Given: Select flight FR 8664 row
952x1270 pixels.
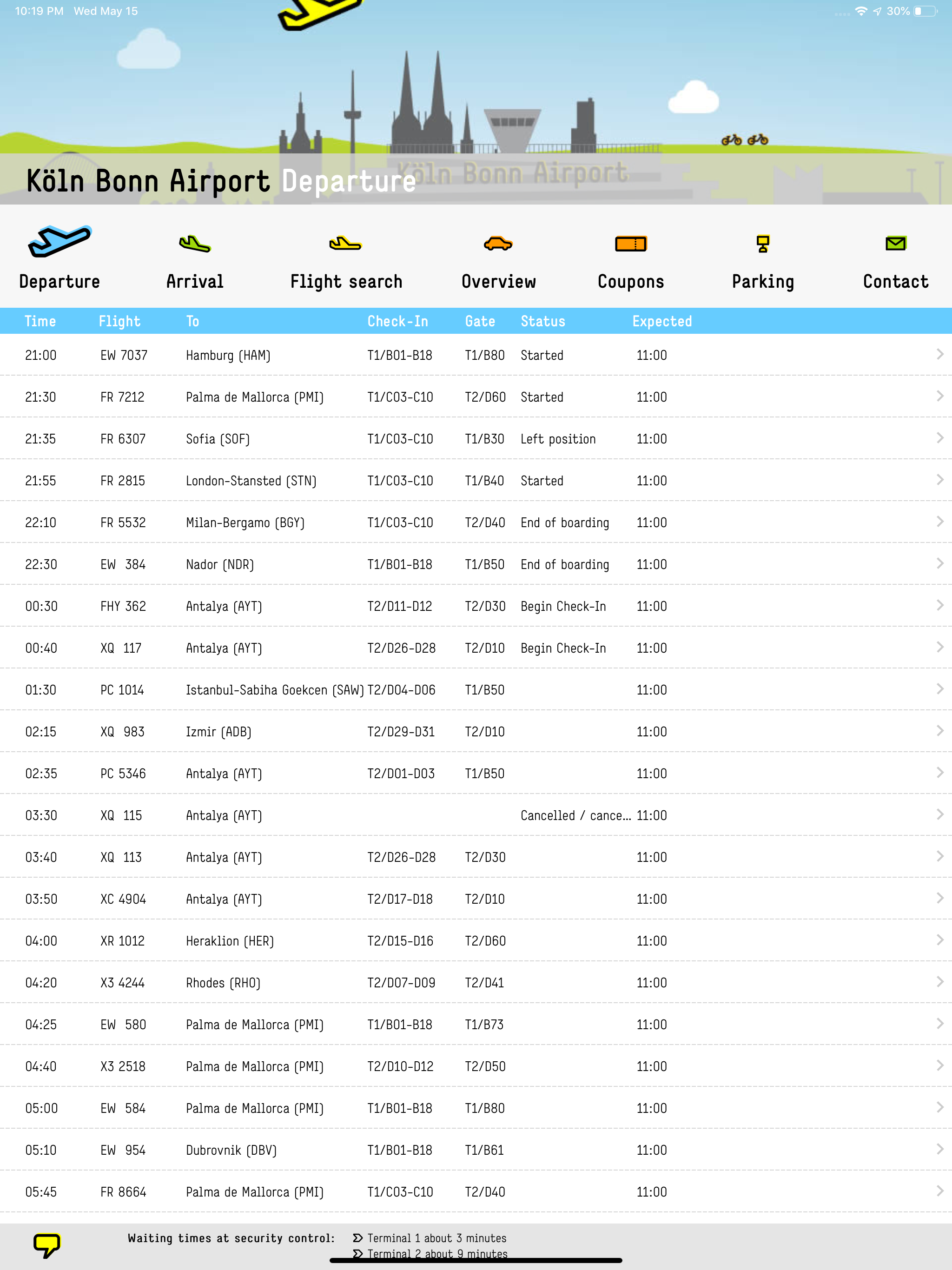Looking at the screenshot, I should pyautogui.click(x=476, y=1192).
